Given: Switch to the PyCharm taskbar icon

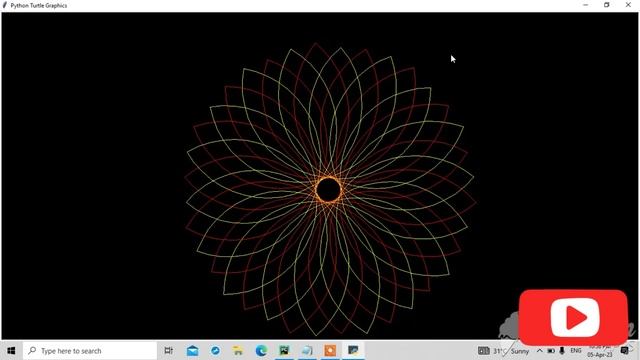Looking at the screenshot, I should [x=284, y=351].
